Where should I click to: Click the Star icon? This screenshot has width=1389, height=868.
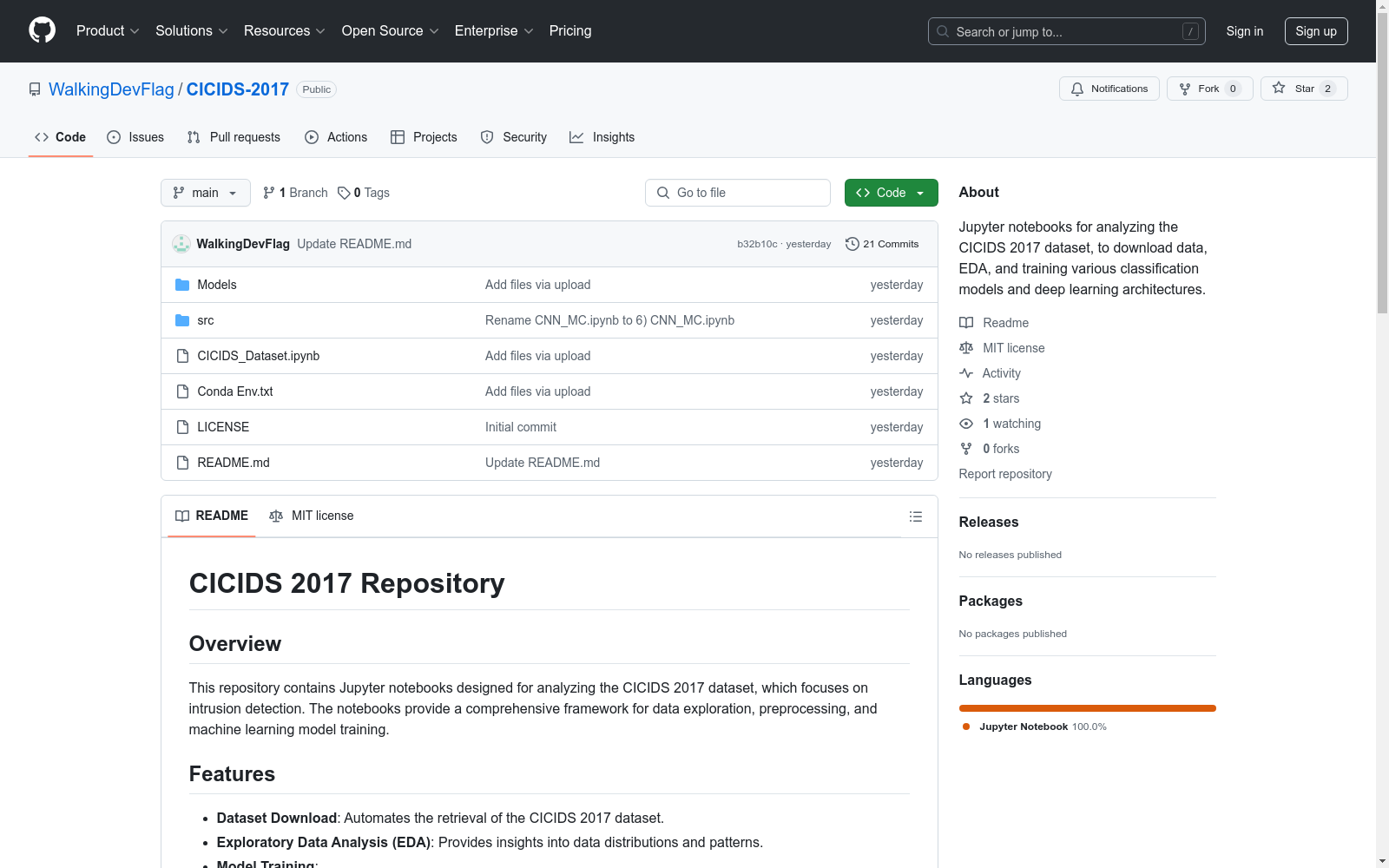click(x=1279, y=88)
